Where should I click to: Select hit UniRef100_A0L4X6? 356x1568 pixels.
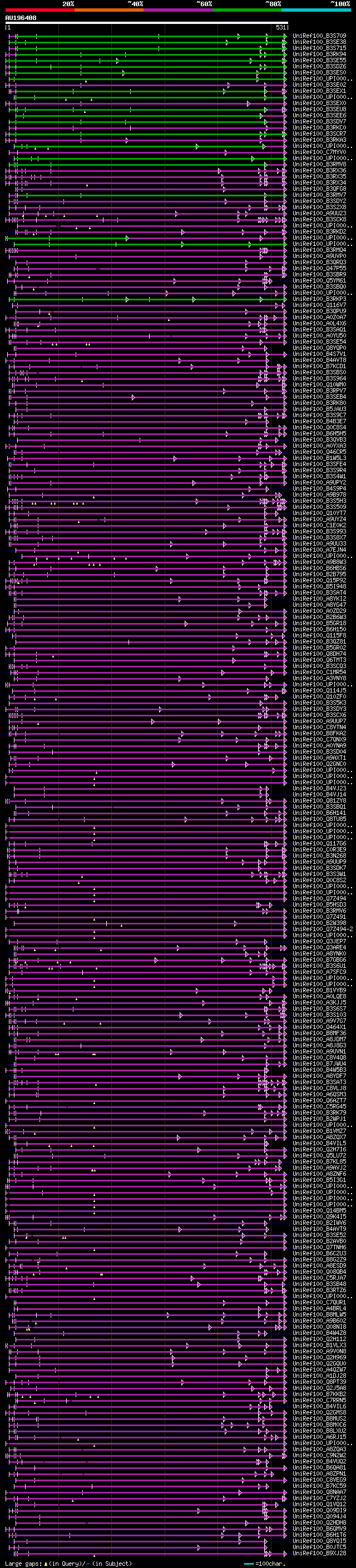(319, 323)
